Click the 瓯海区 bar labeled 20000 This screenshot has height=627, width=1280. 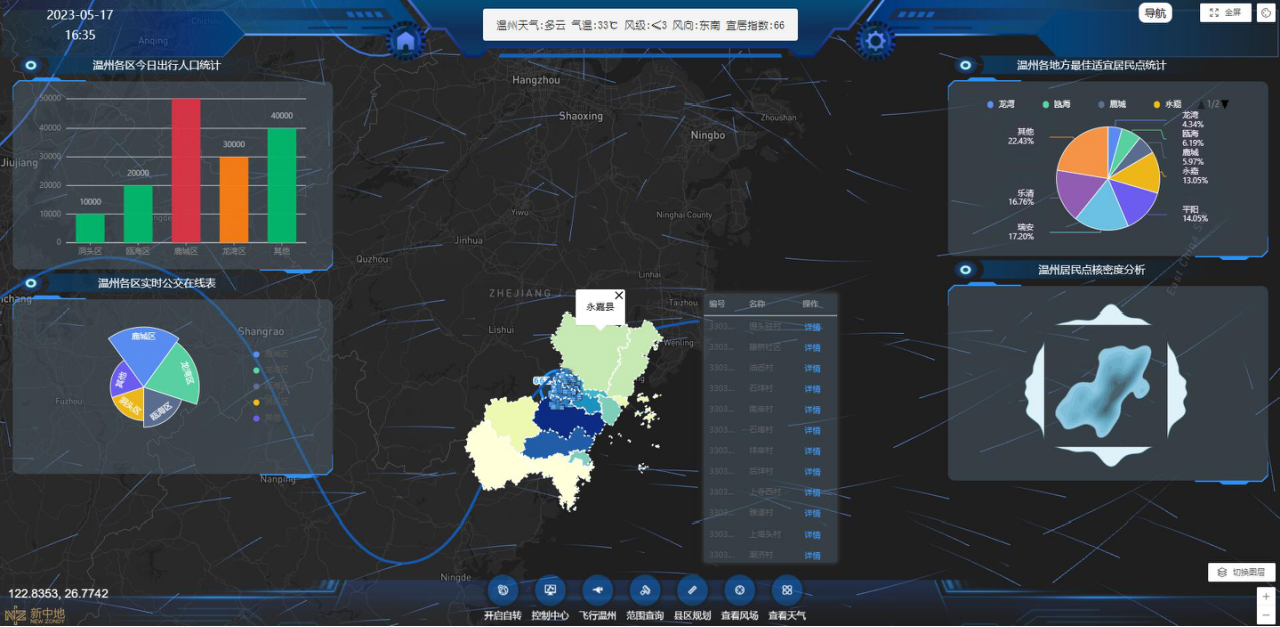pos(138,213)
